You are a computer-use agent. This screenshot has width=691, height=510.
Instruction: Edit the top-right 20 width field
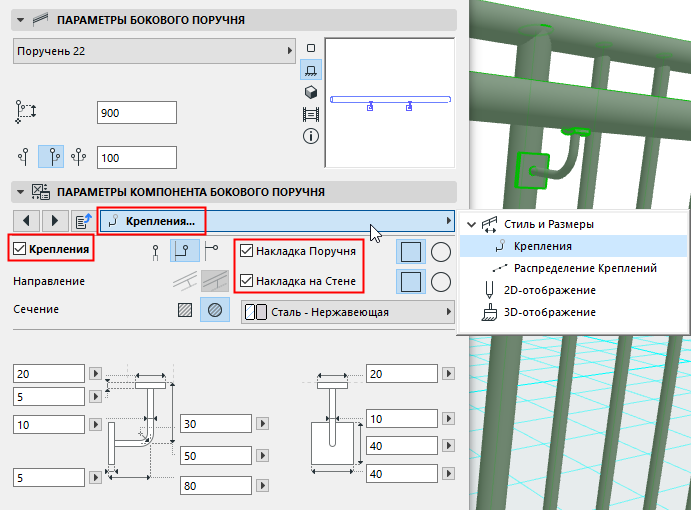point(402,374)
